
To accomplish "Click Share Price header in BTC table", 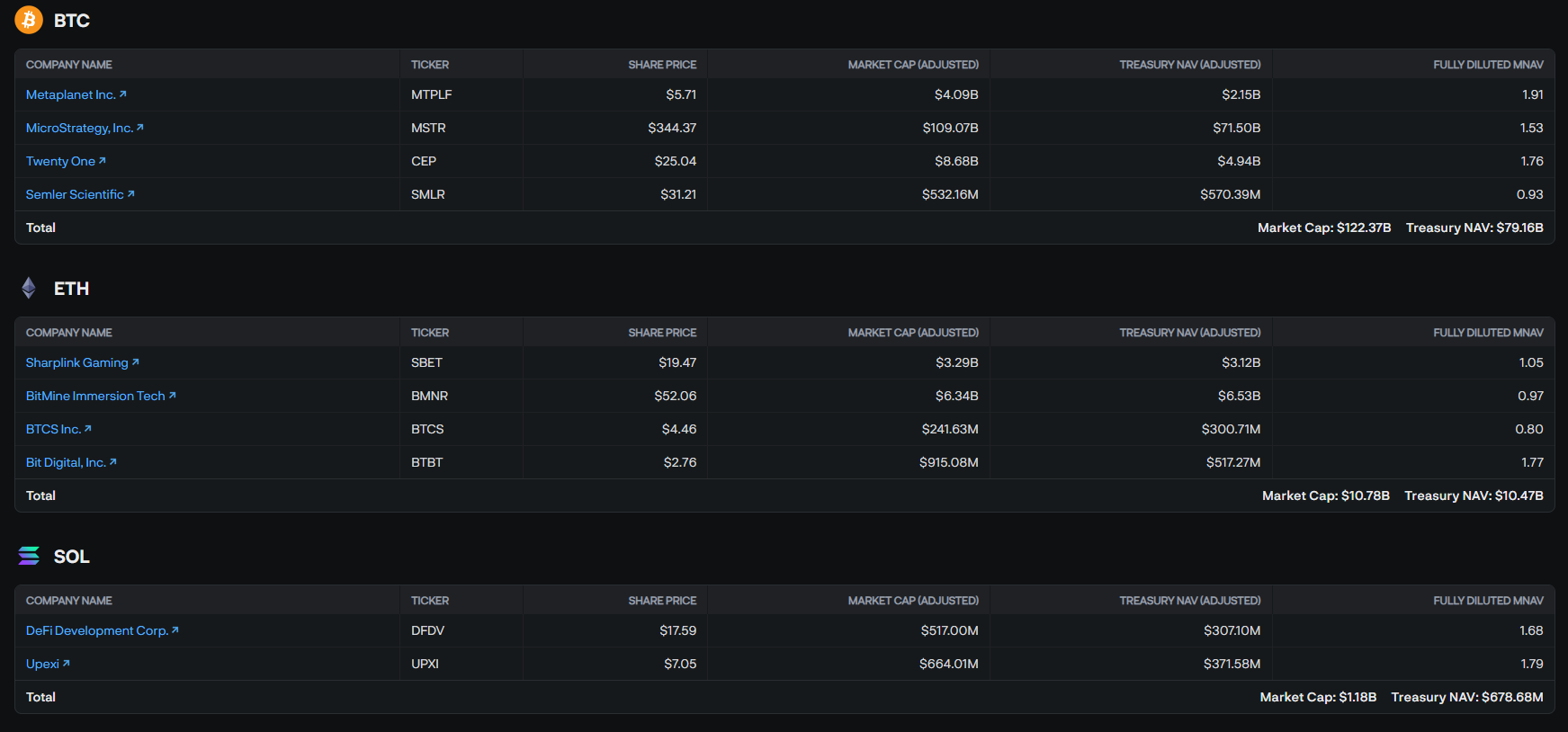I will tap(662, 65).
